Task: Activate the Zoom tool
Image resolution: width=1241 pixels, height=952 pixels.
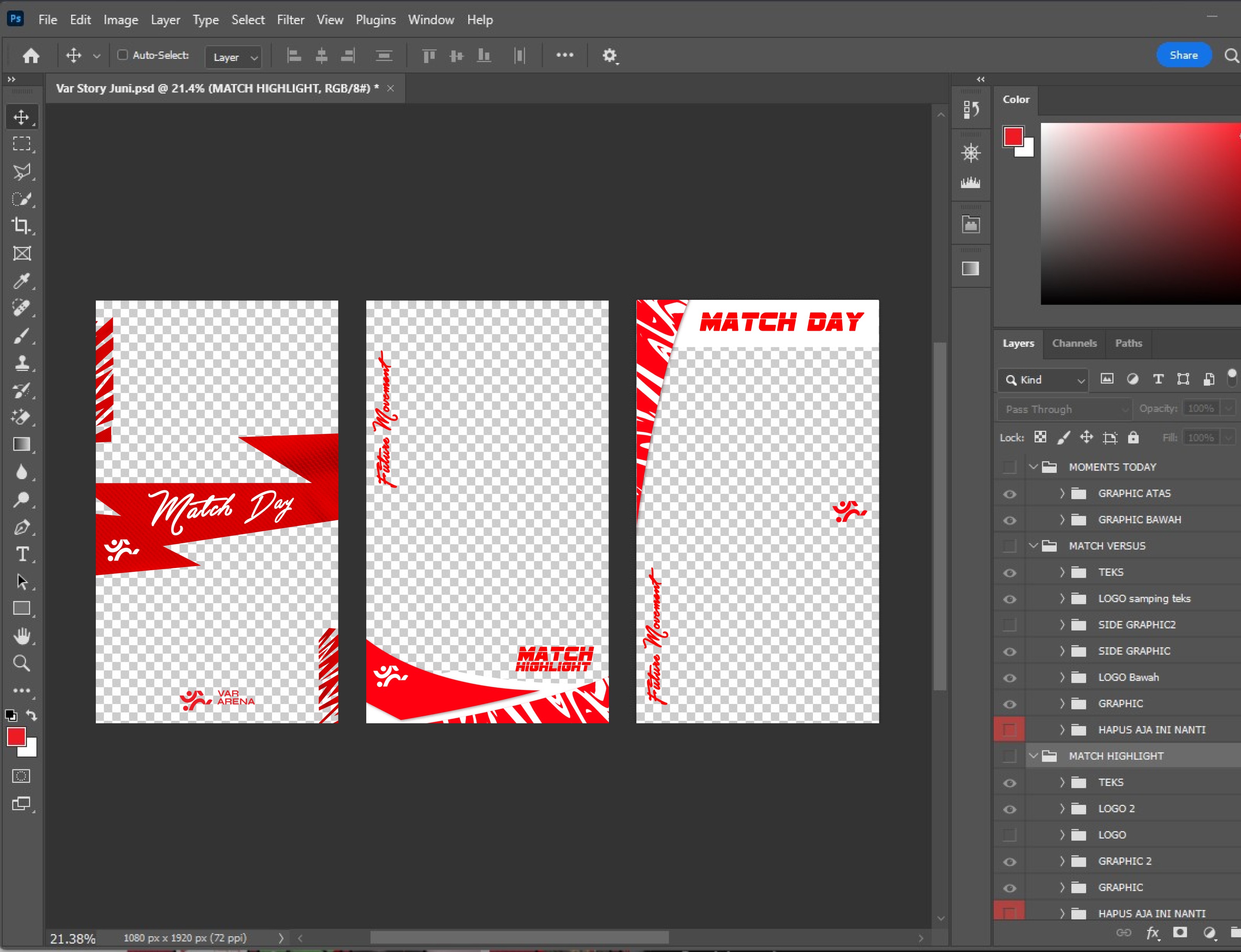Action: (x=22, y=663)
